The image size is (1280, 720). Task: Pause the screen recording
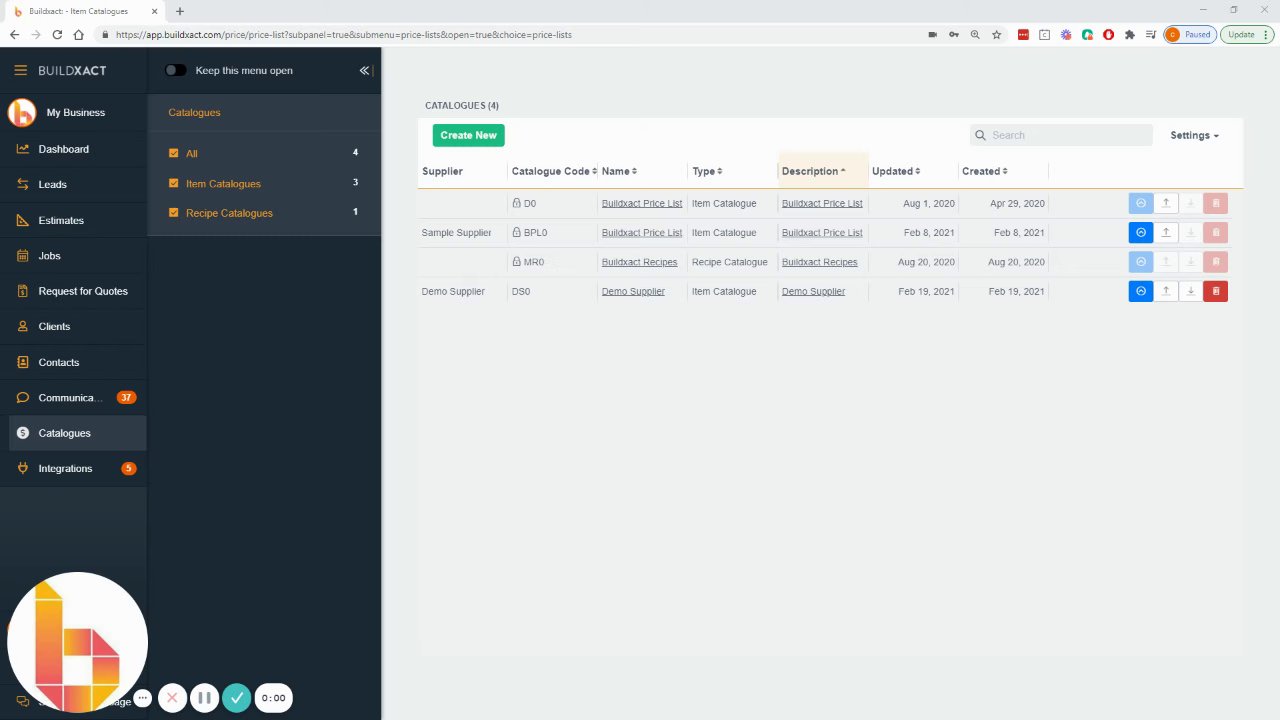tap(204, 698)
